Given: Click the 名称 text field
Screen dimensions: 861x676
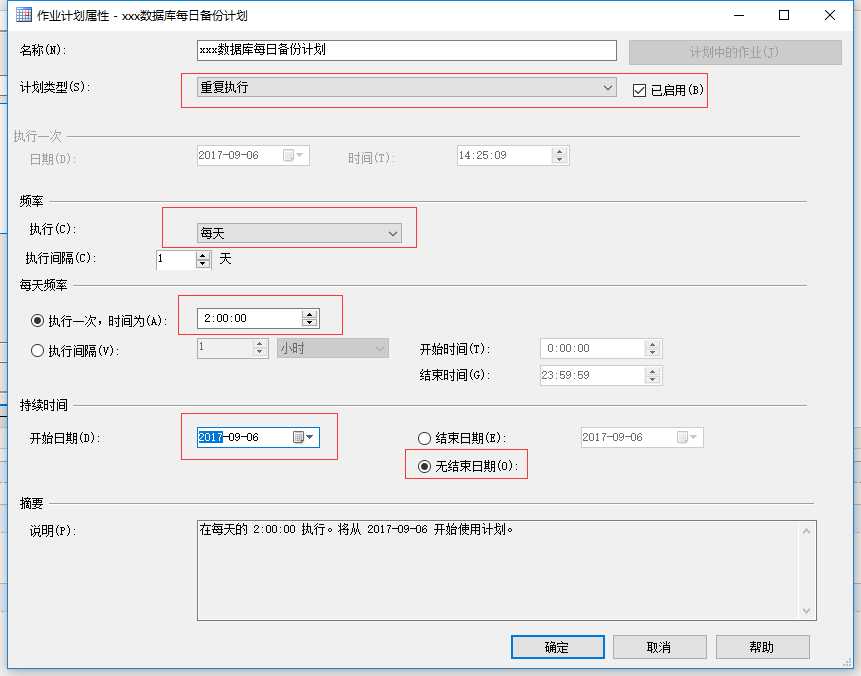Looking at the screenshot, I should coord(407,50).
